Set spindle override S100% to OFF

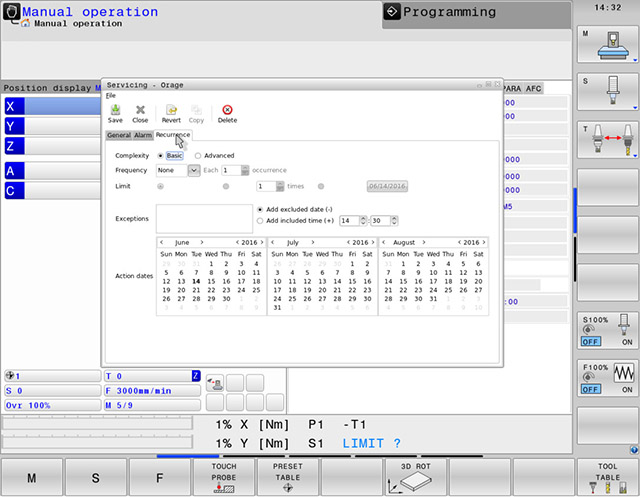click(591, 342)
